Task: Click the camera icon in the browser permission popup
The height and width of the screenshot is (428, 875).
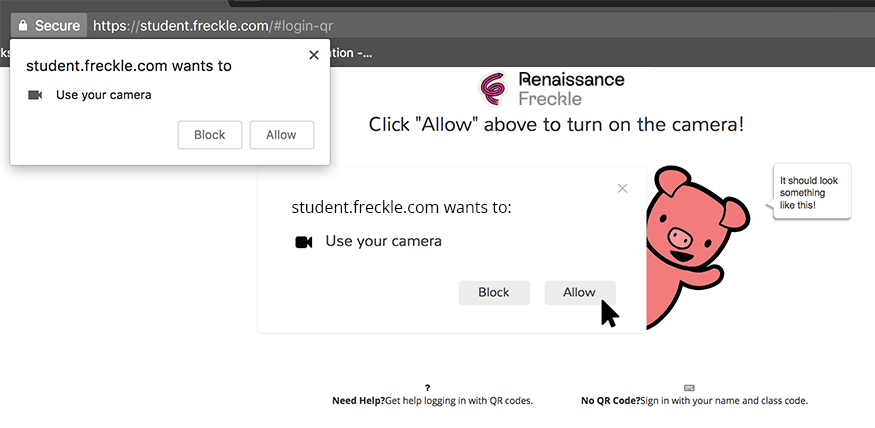Action: click(35, 95)
